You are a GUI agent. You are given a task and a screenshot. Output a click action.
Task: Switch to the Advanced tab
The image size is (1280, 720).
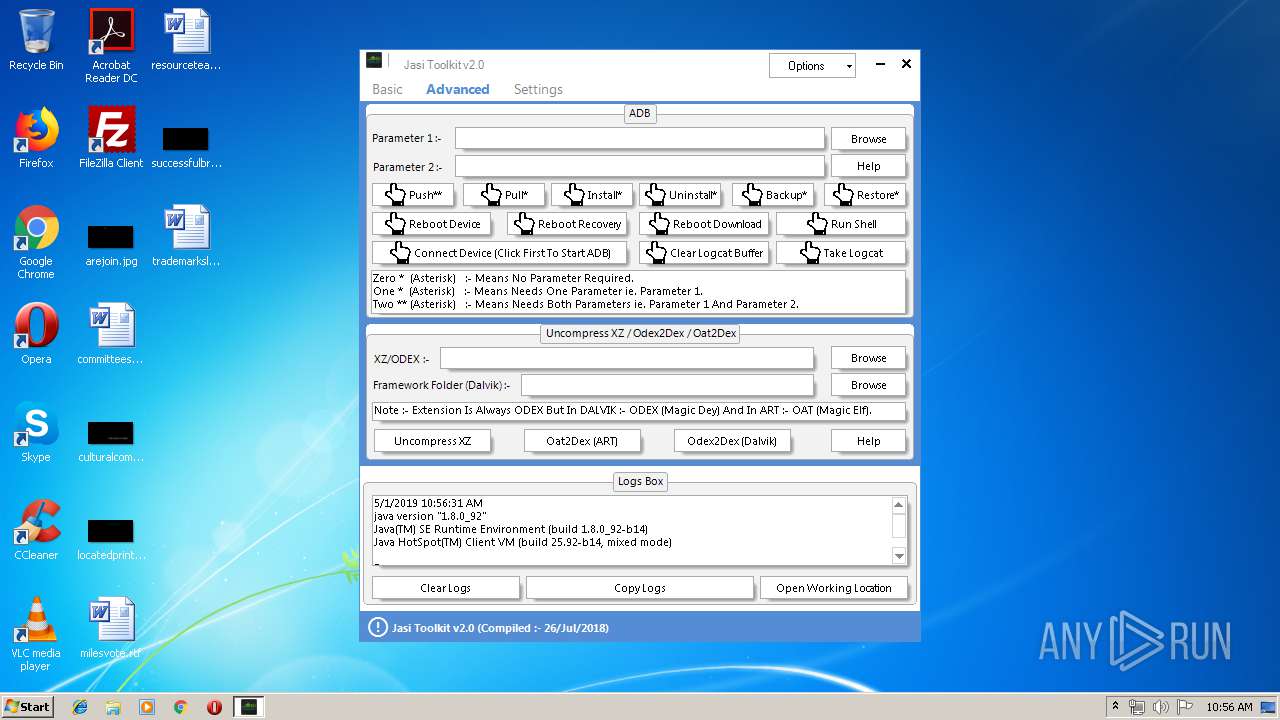coord(457,89)
